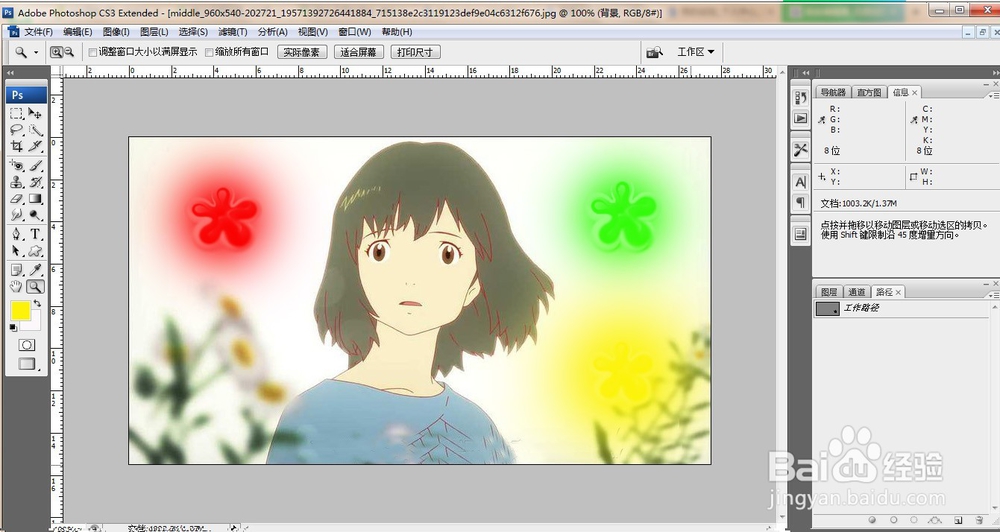Select the Crop tool

coord(17,146)
